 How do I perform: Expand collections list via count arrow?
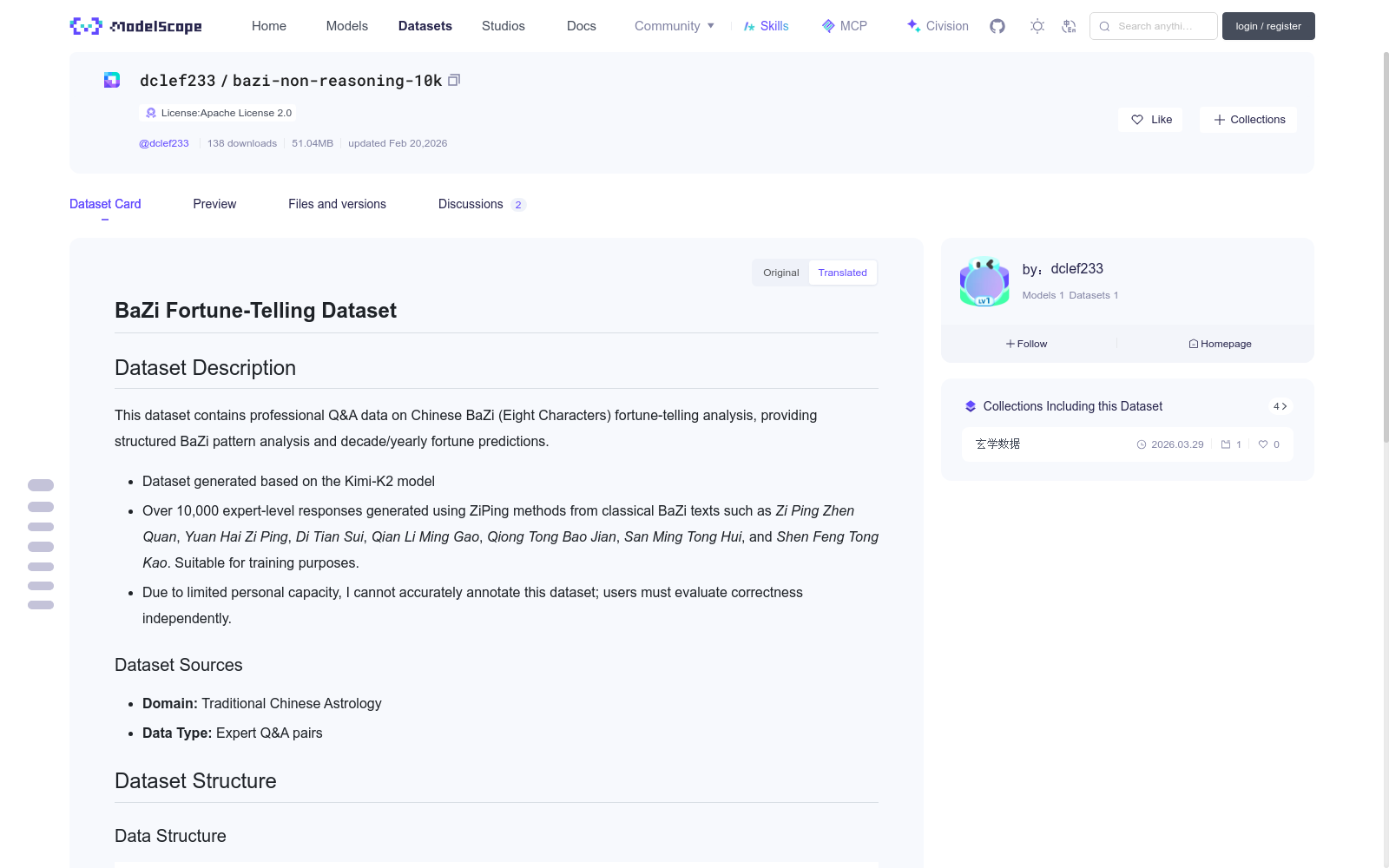[x=1280, y=406]
